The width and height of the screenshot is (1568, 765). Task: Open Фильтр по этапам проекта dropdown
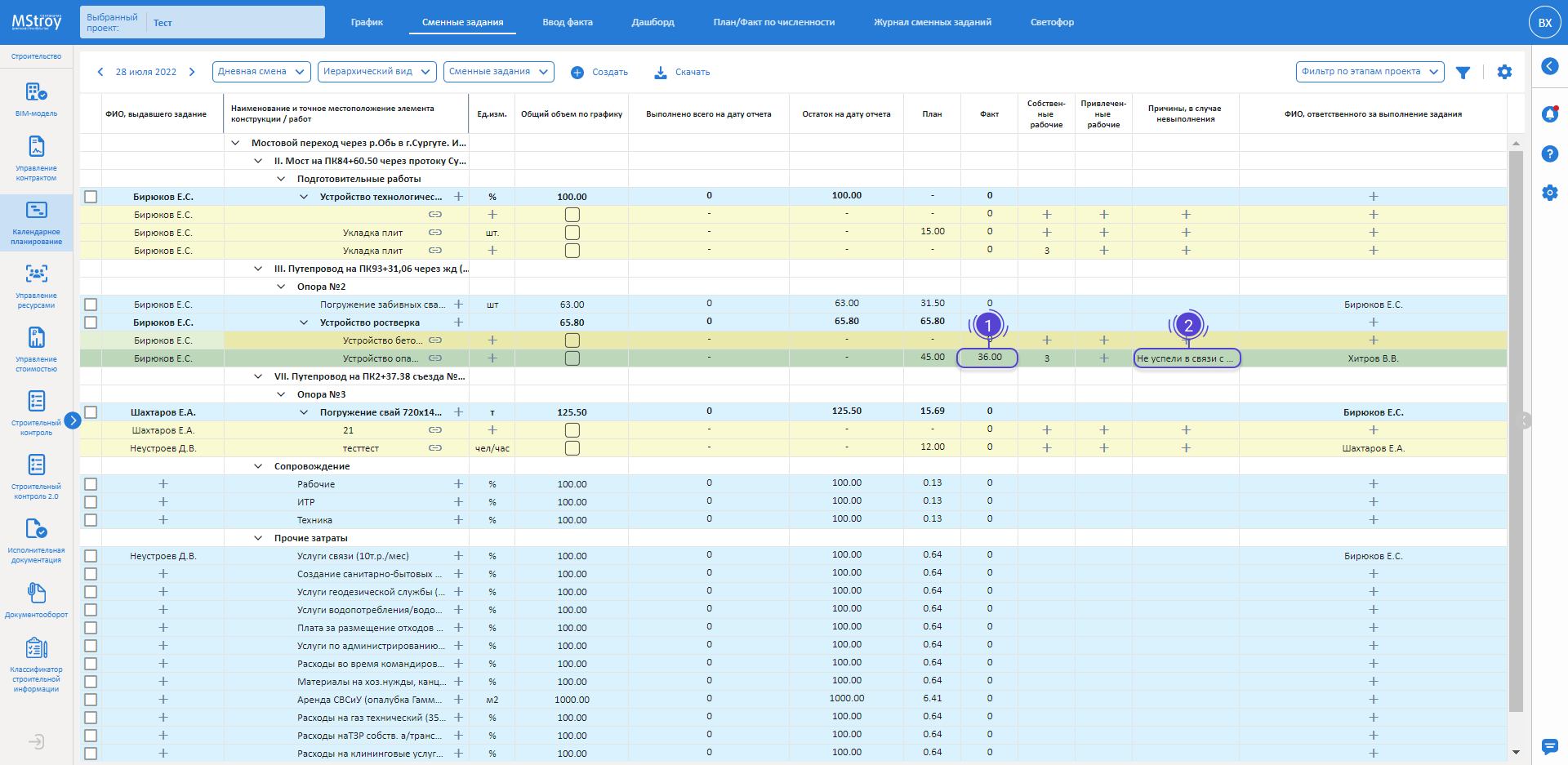1370,72
